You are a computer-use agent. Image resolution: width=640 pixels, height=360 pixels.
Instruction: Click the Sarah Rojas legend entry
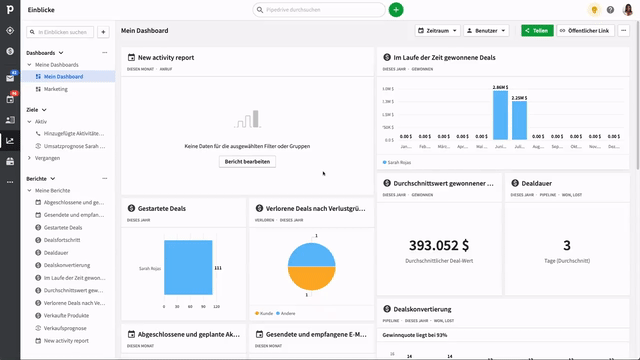(x=397, y=162)
